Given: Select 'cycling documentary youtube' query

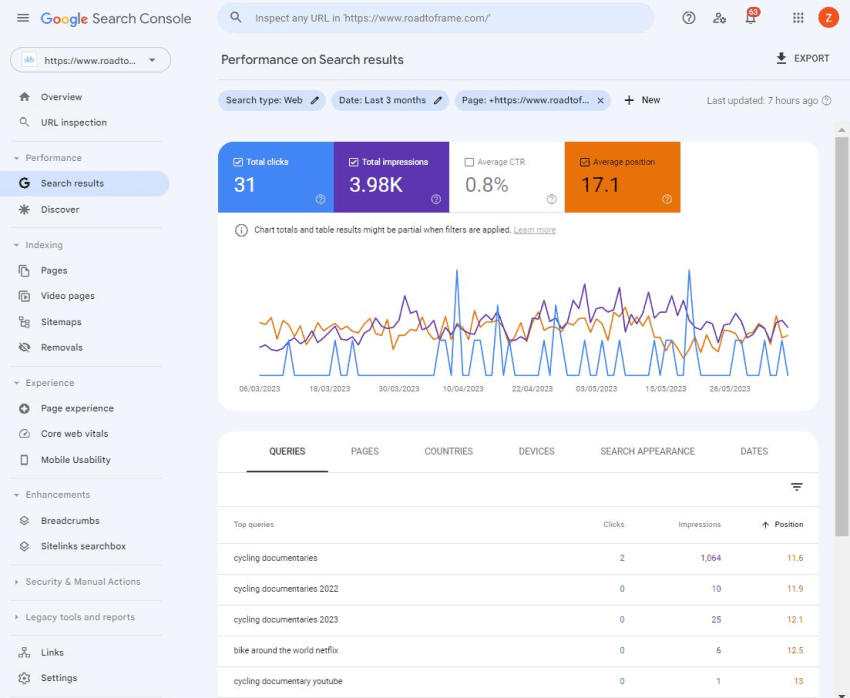Looking at the screenshot, I should click(x=518, y=682).
